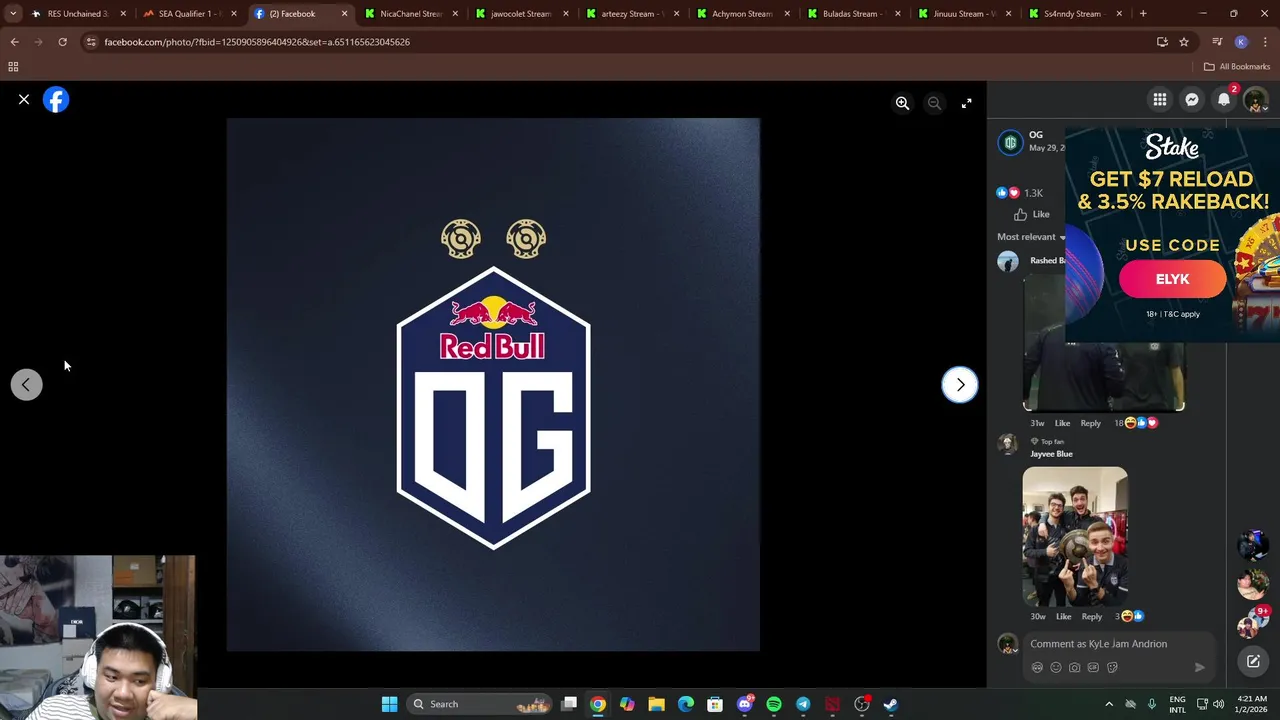Open the OG page avatar
This screenshot has width=1280, height=720.
coord(1011,141)
